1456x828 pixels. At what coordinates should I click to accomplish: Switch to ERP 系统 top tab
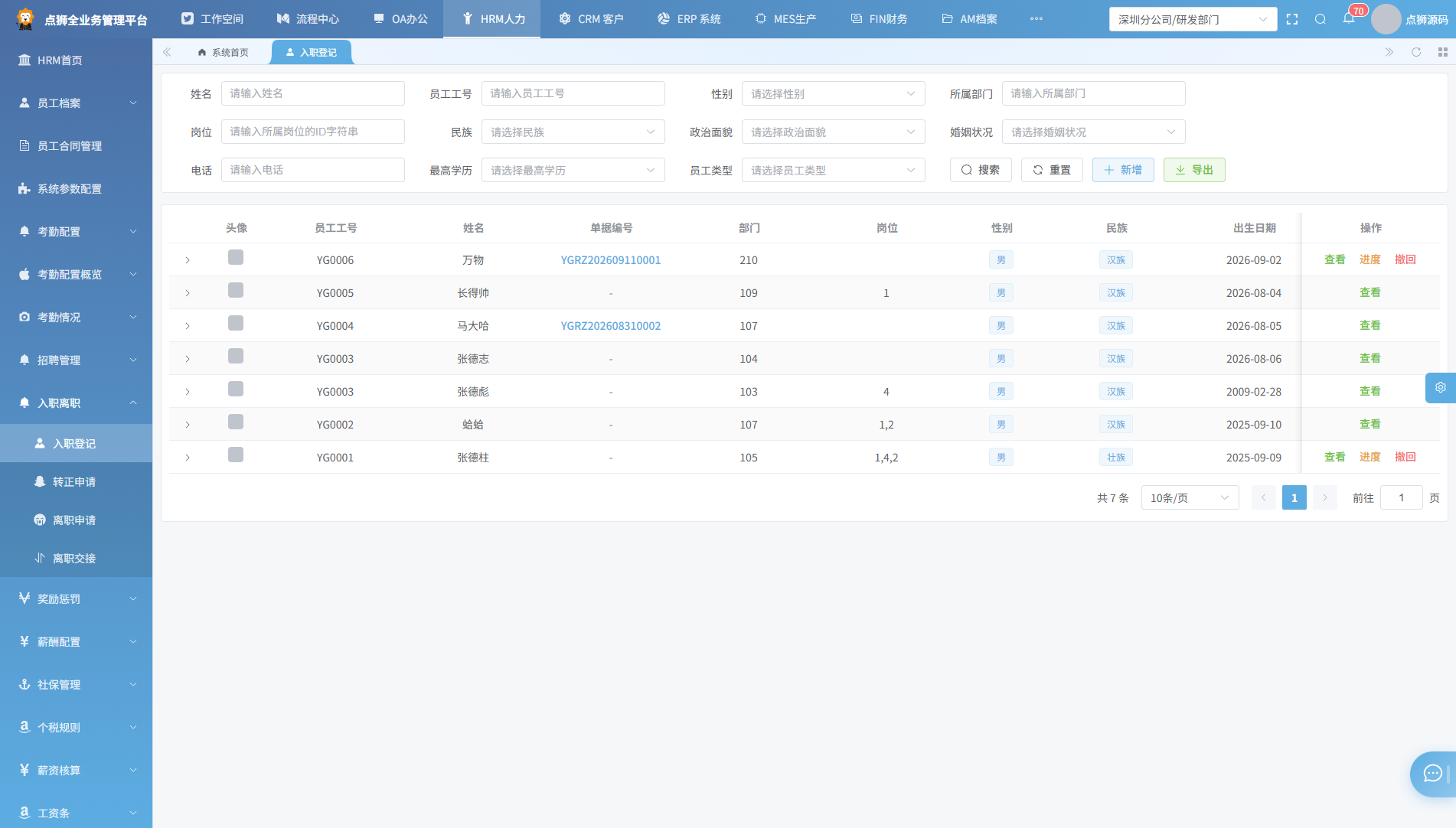point(689,19)
